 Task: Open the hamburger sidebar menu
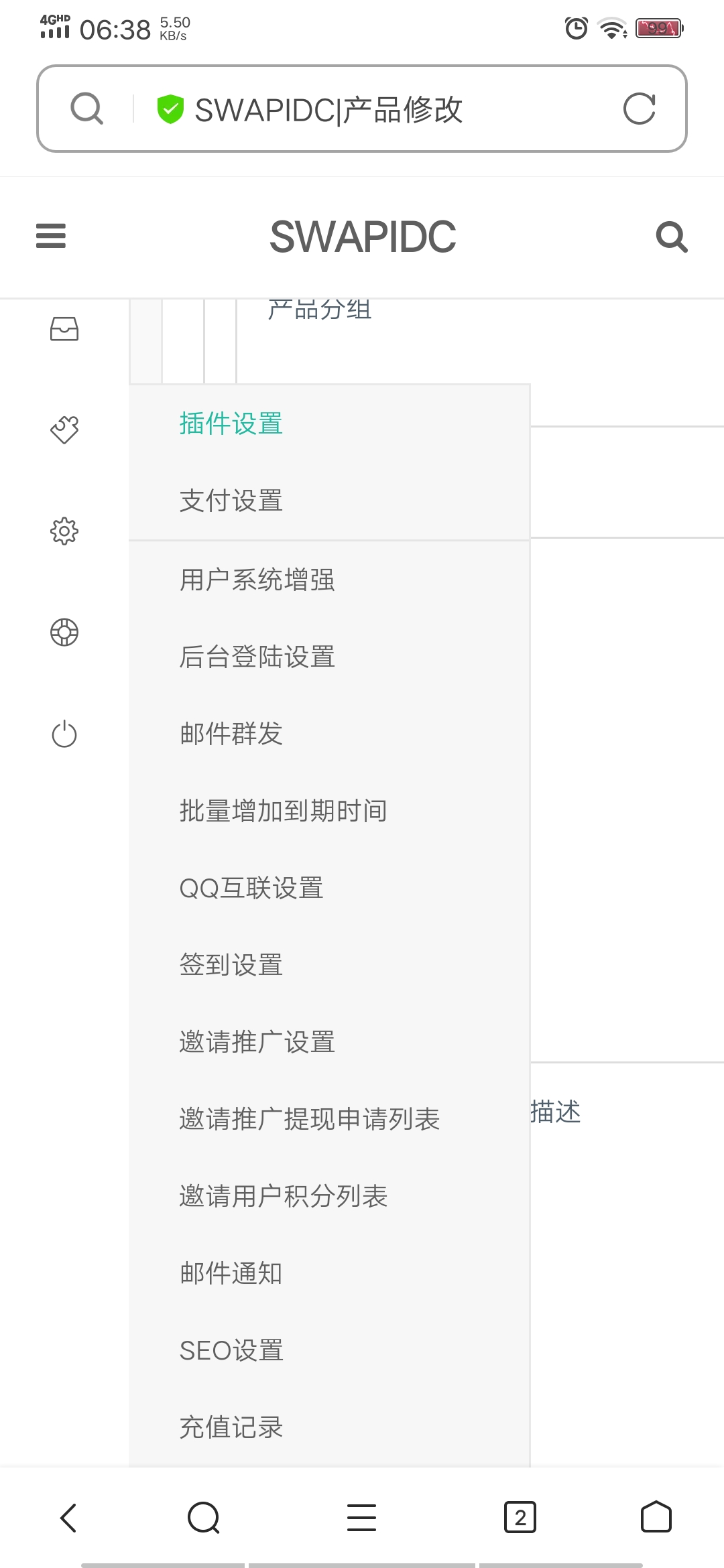51,236
